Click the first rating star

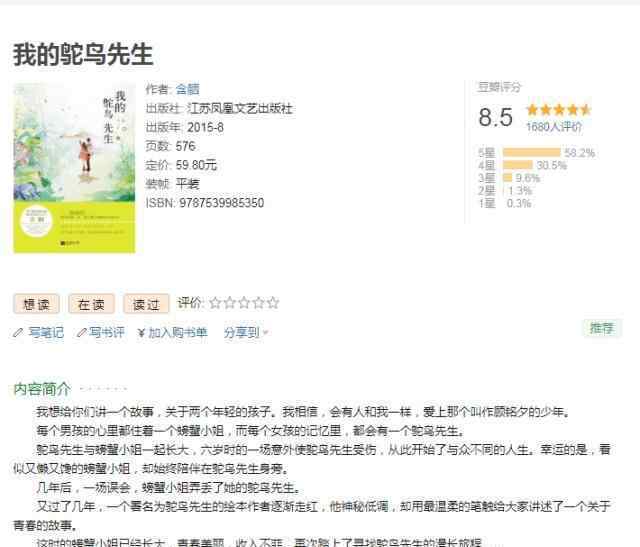coord(215,303)
